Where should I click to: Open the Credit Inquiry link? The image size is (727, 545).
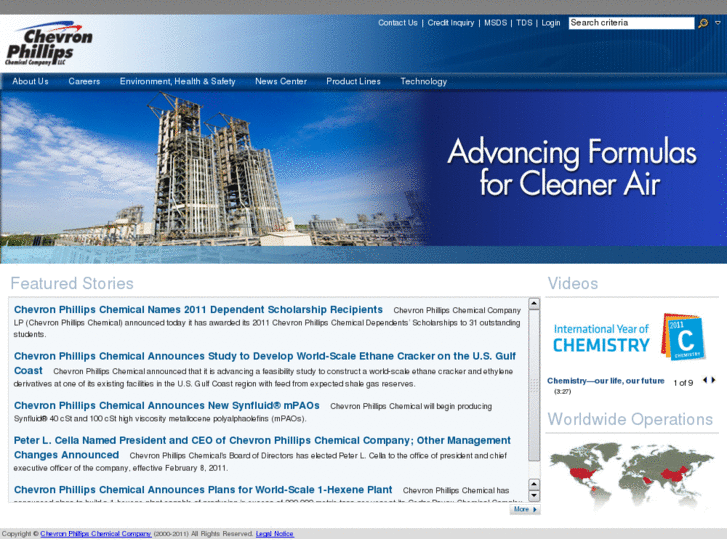(x=451, y=23)
